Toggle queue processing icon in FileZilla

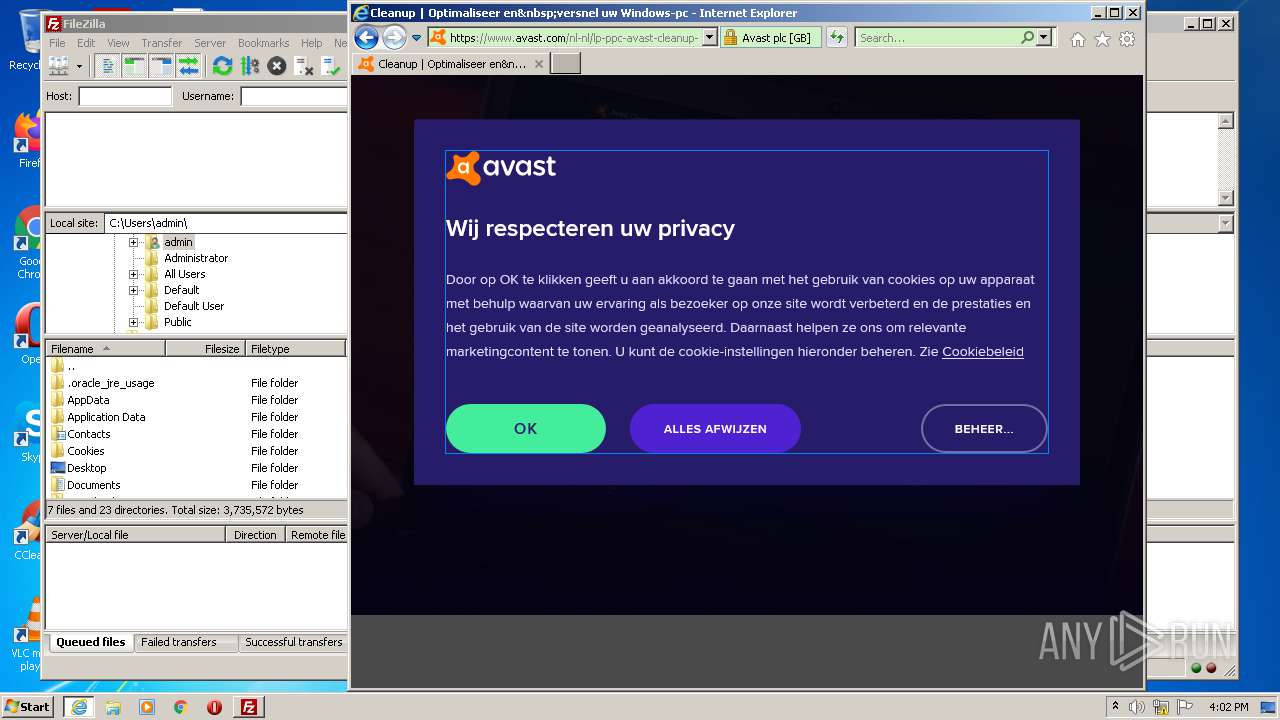[249, 66]
